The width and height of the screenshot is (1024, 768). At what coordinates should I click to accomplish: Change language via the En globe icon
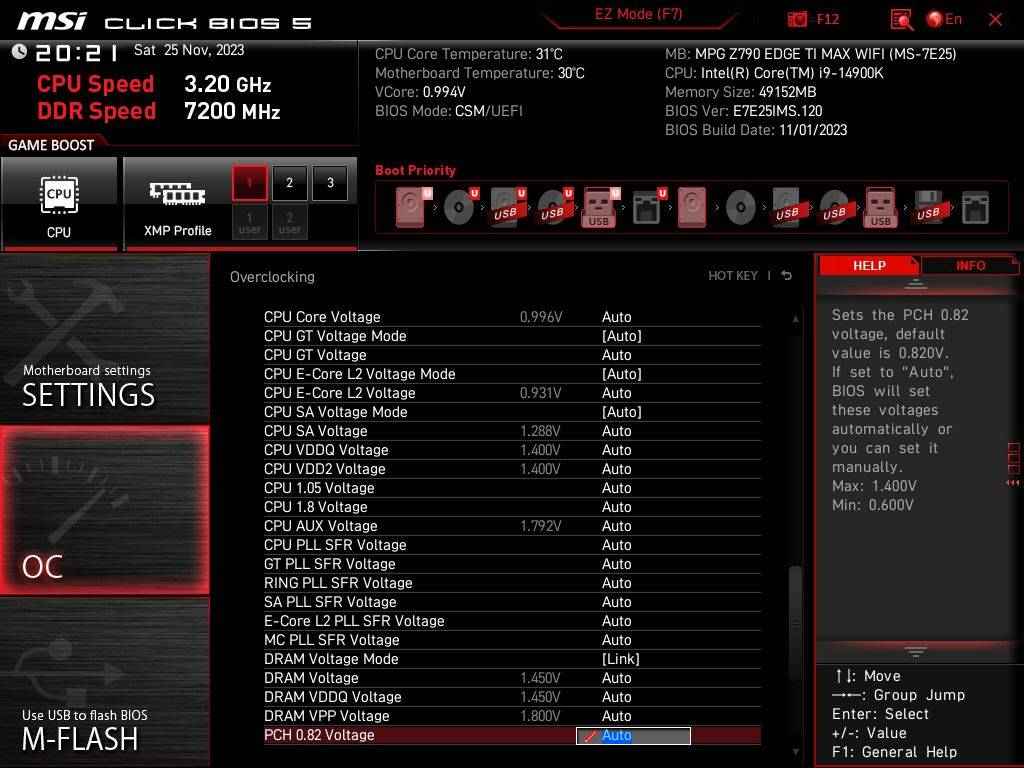[x=944, y=19]
